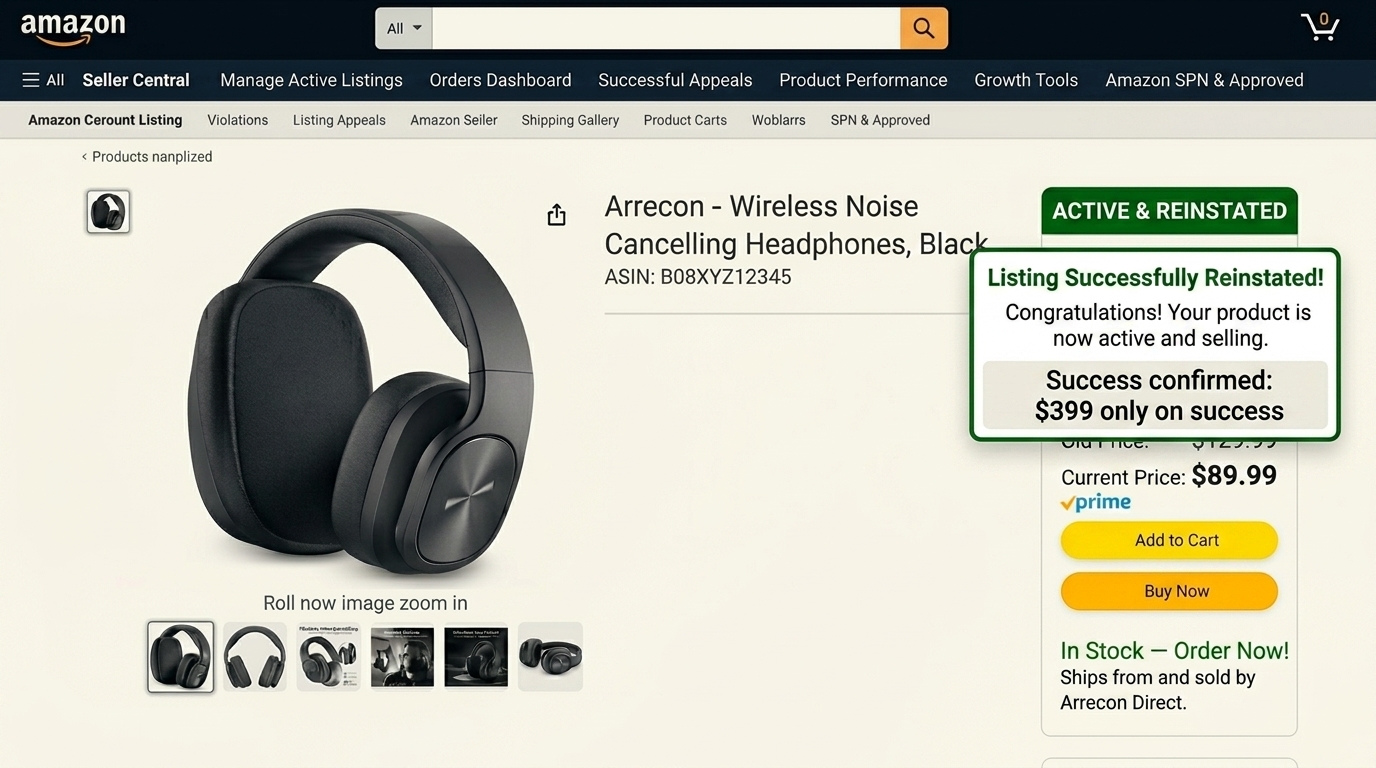Click inside the search input field
This screenshot has height=768, width=1376.
(665, 28)
